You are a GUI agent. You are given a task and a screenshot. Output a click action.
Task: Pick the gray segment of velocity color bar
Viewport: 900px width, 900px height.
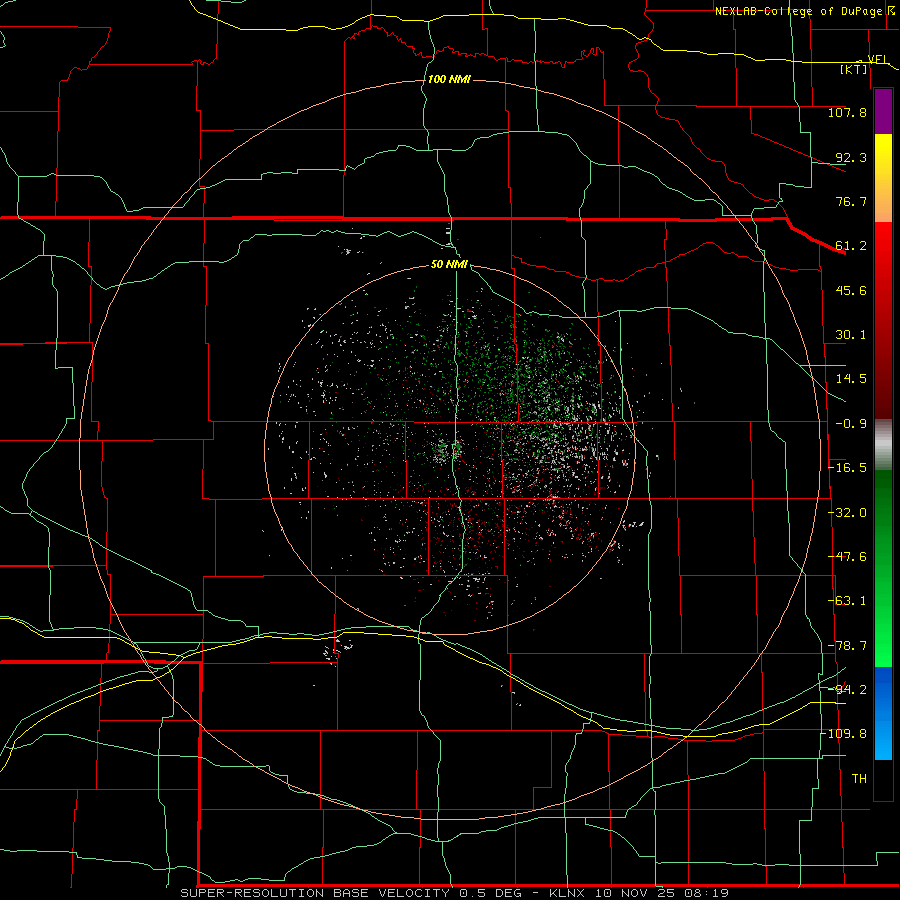click(883, 445)
